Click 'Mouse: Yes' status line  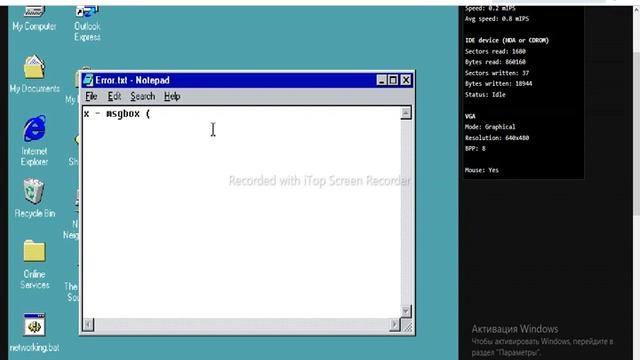point(482,170)
